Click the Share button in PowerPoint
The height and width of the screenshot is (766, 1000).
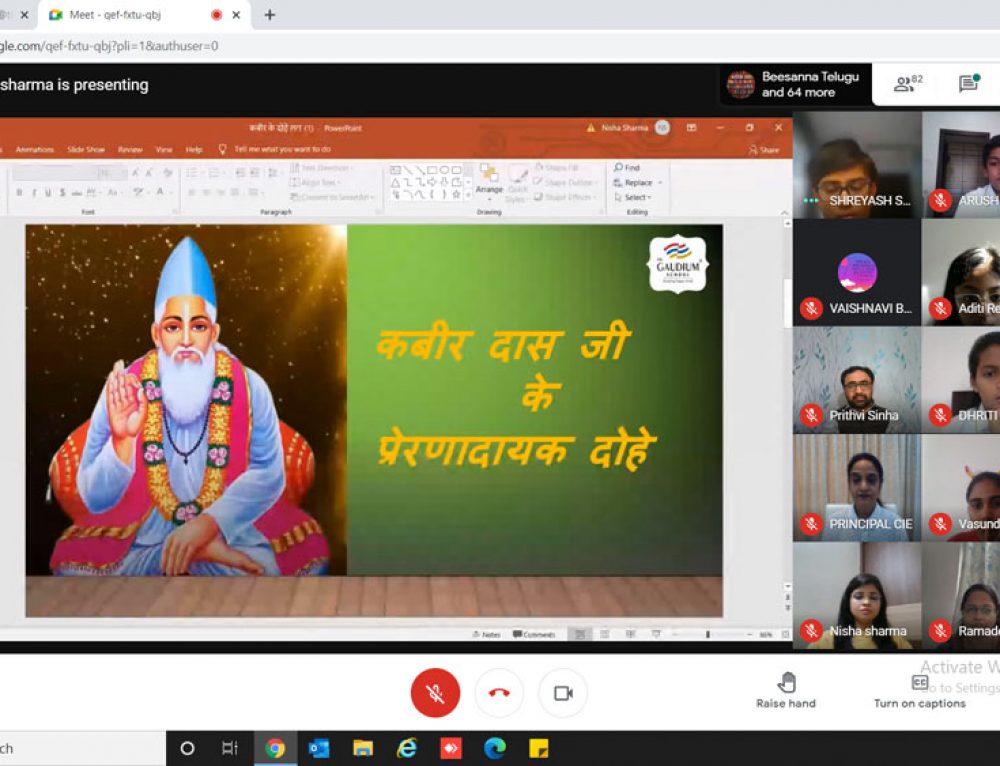[764, 150]
